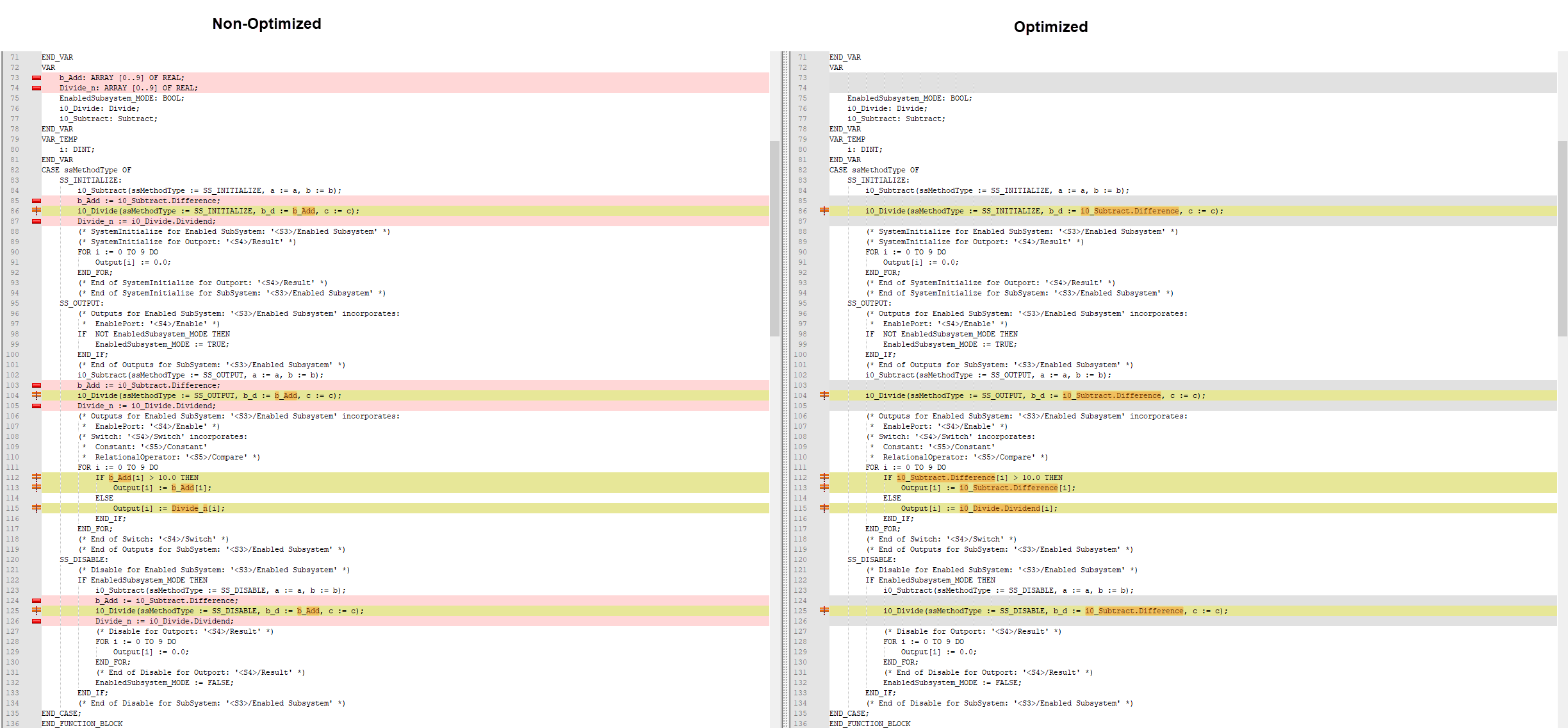Click the change marker beside line 112, left pane
This screenshot has width=1568, height=728.
coord(37,477)
